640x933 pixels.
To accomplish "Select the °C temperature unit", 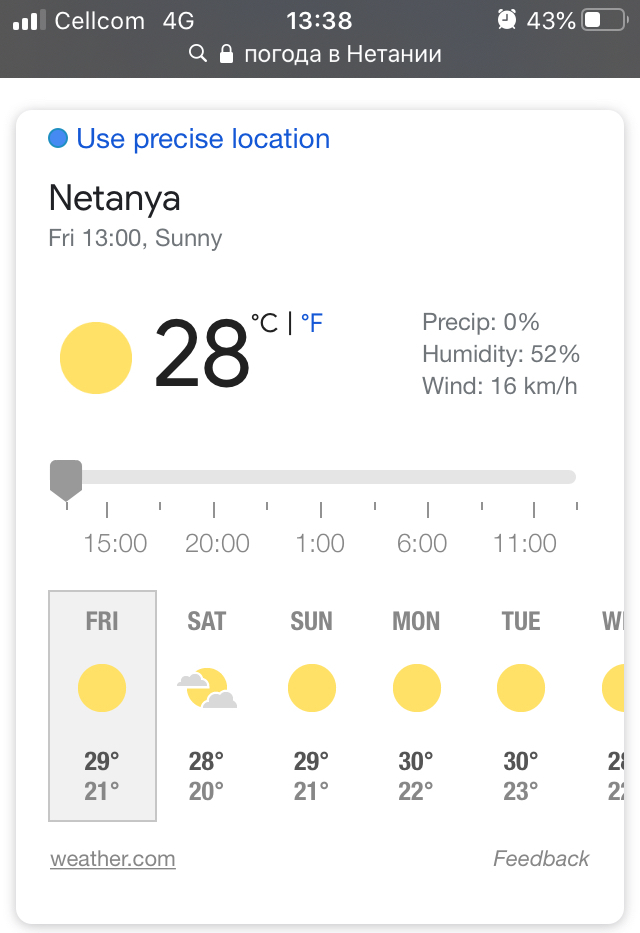I will tap(264, 323).
